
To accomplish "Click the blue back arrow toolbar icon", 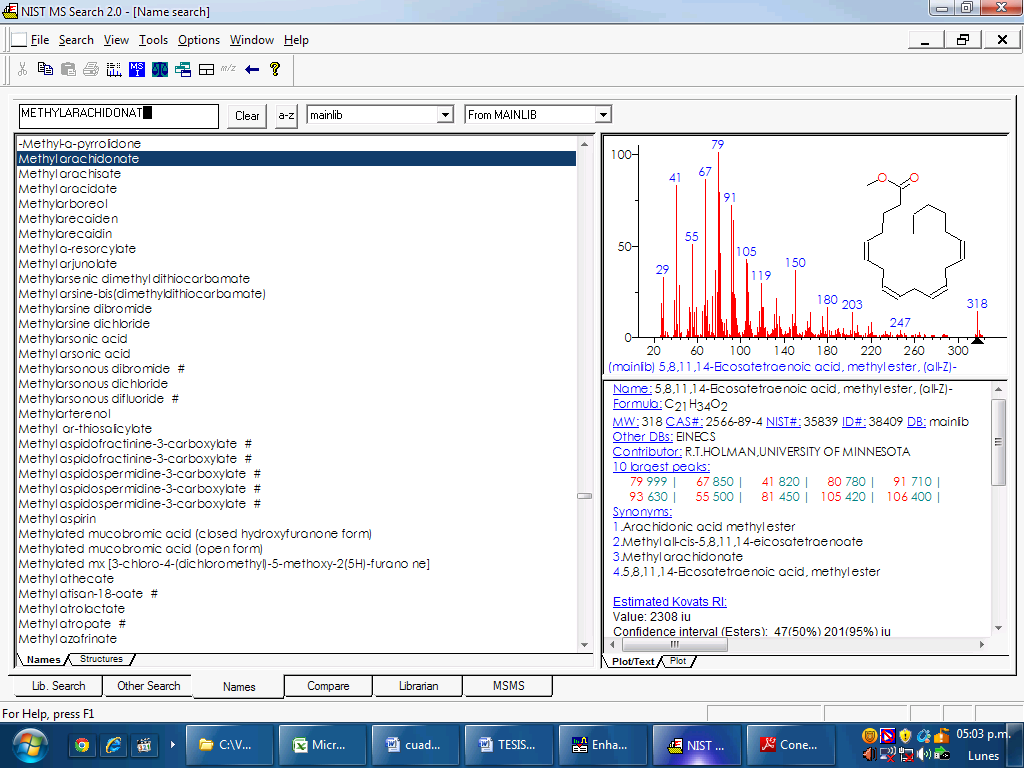I will [252, 69].
